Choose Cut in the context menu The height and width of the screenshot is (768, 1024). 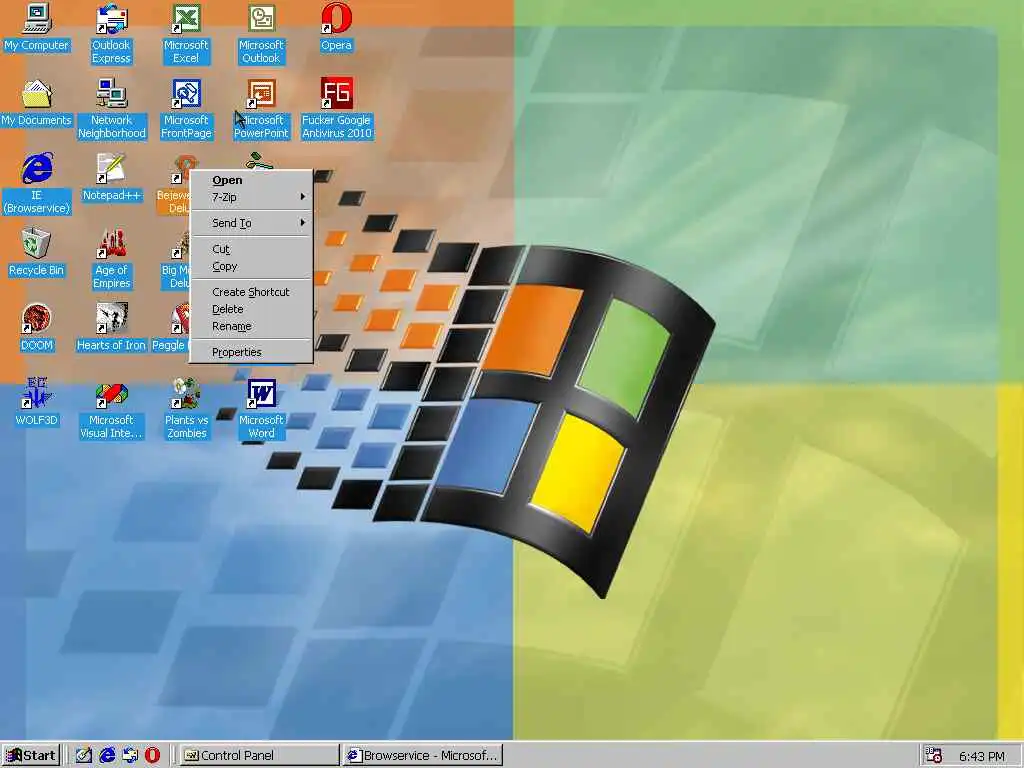pos(251,249)
